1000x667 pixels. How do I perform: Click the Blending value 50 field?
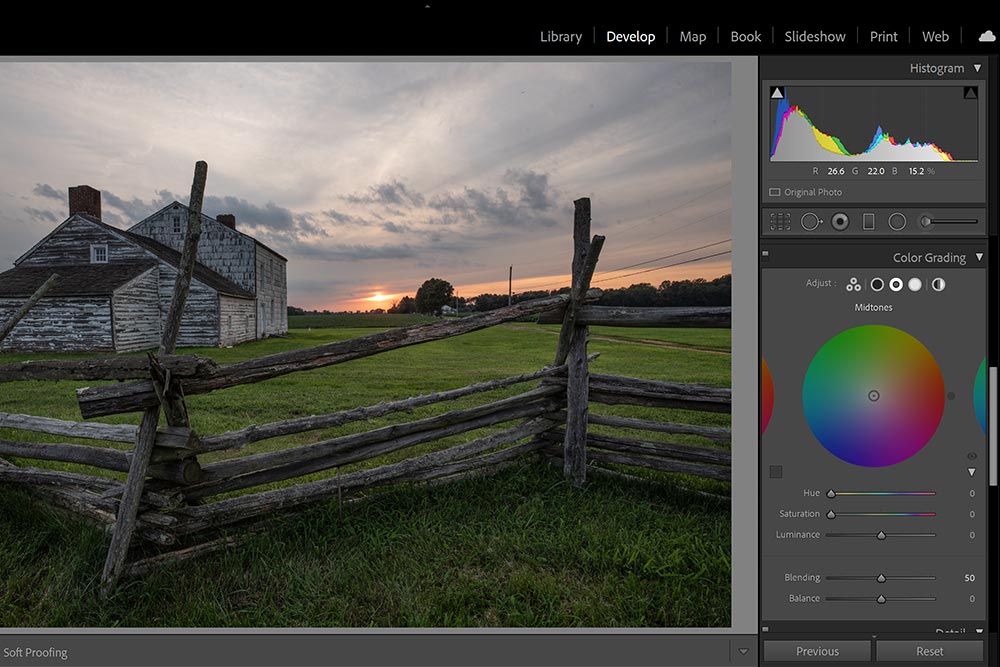[x=969, y=578]
